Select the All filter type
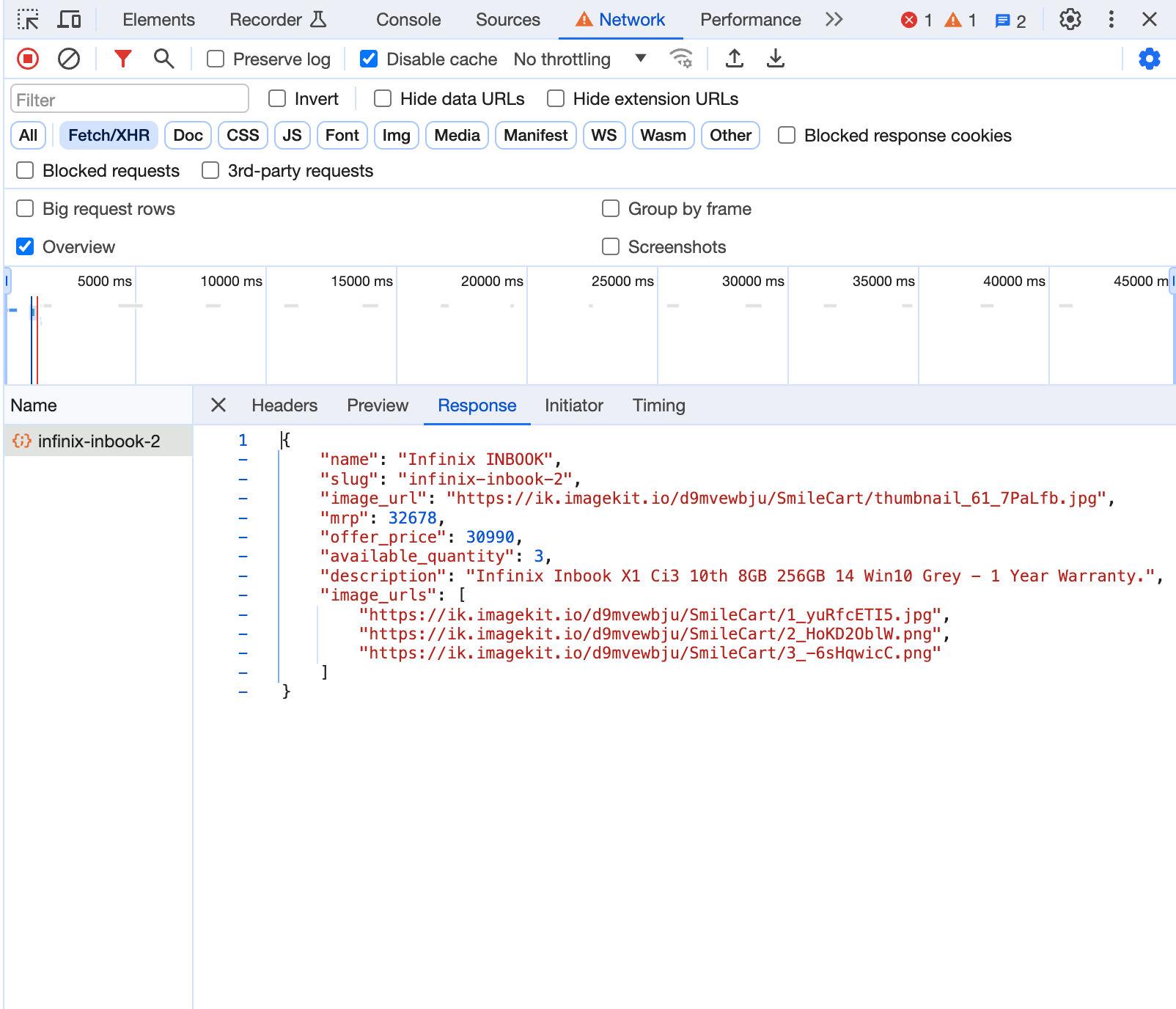Viewport: 1176px width, 1009px height. 29,135
